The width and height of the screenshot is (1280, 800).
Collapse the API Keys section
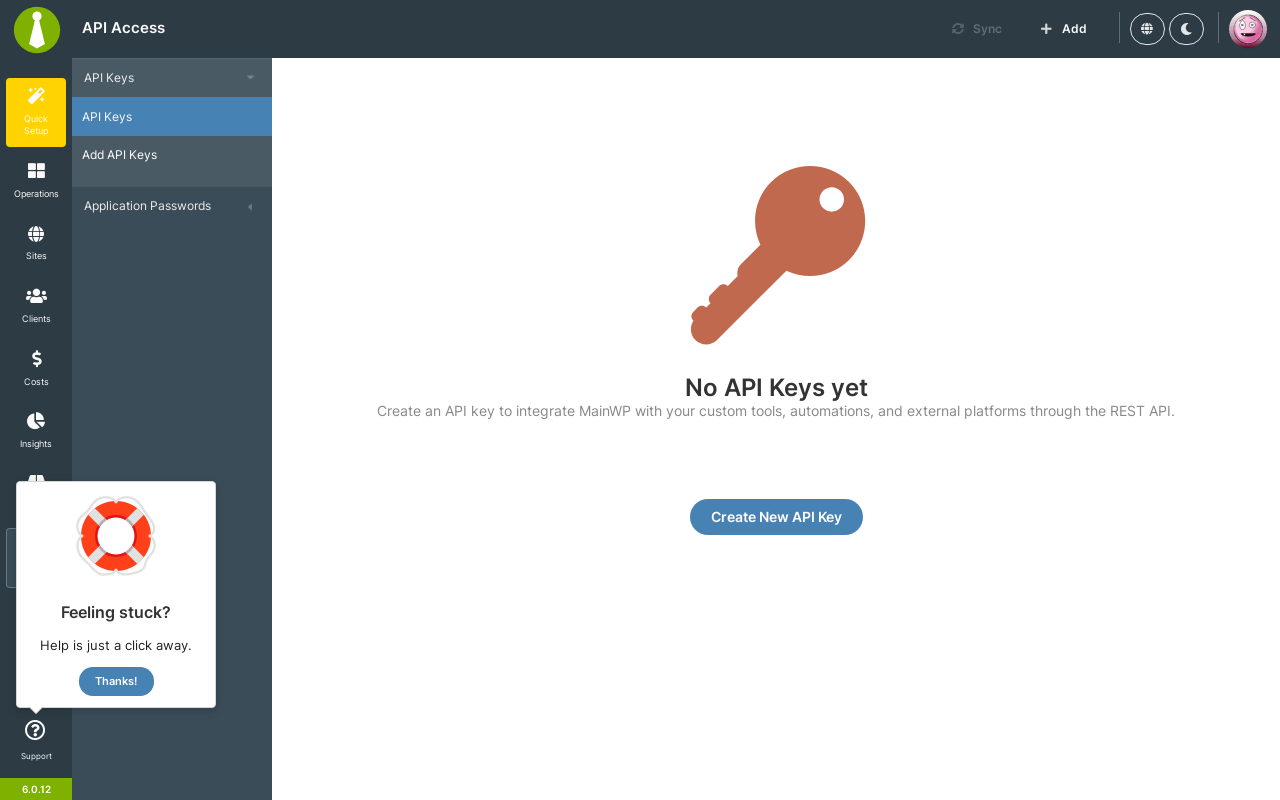coord(172,78)
